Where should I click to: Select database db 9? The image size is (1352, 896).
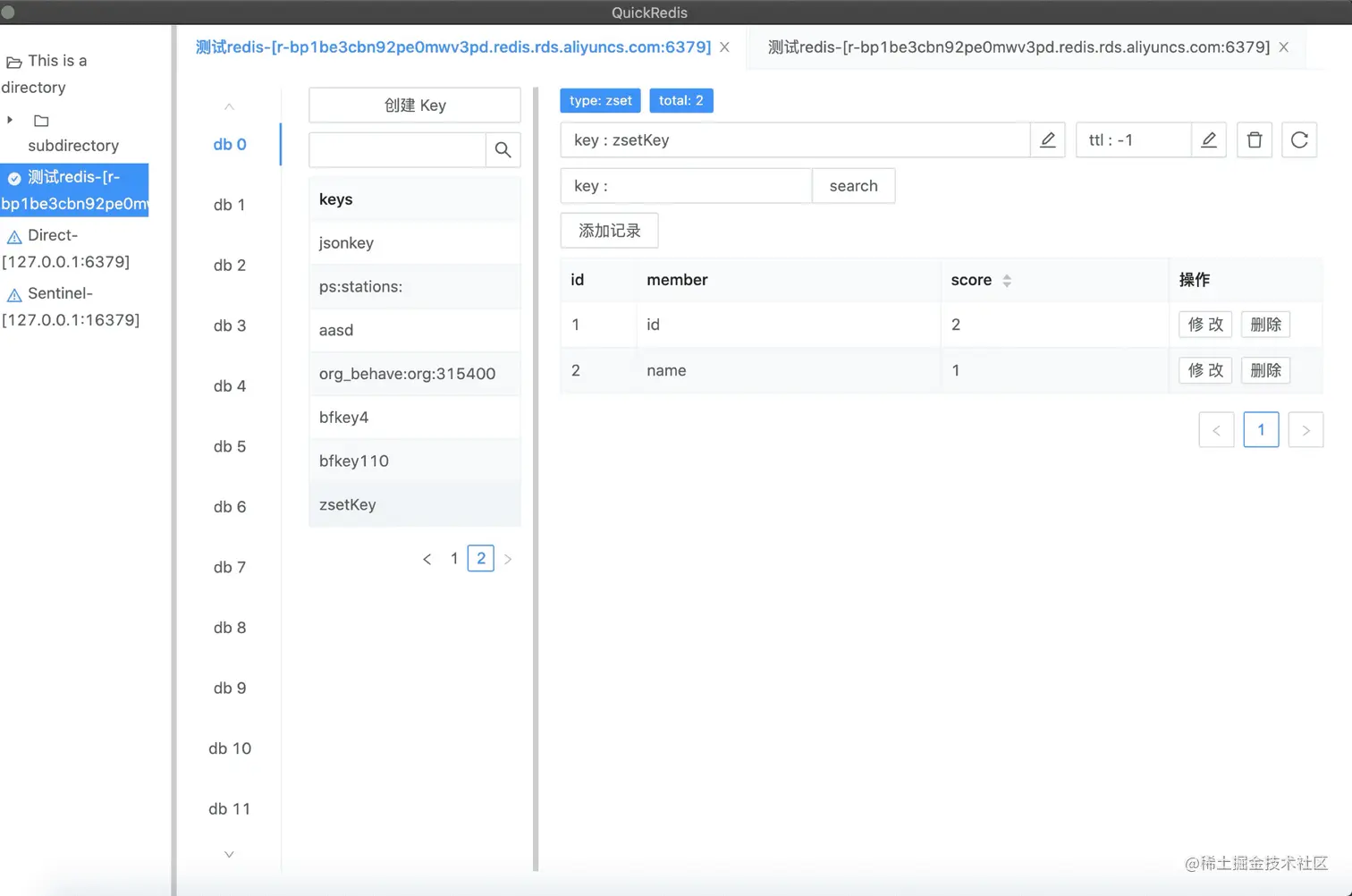[230, 688]
